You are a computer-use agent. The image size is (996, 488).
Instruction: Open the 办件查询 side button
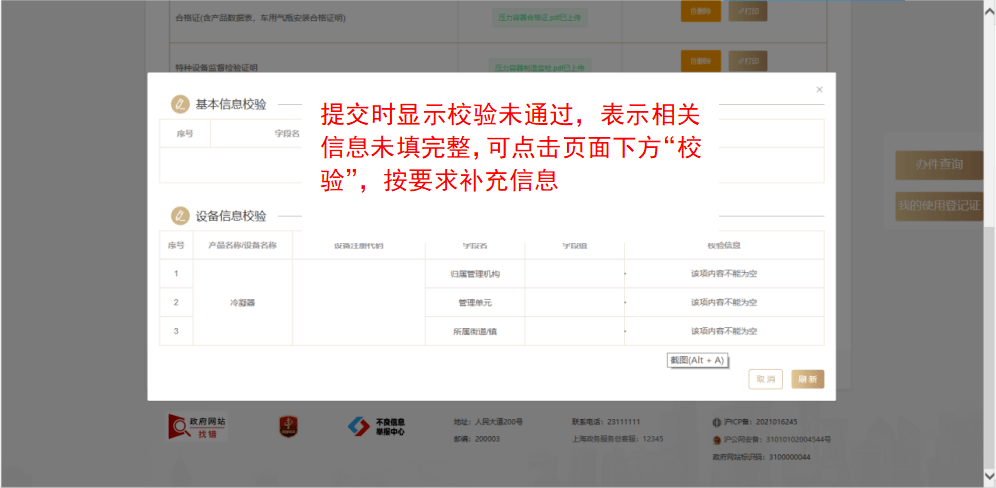pos(939,164)
